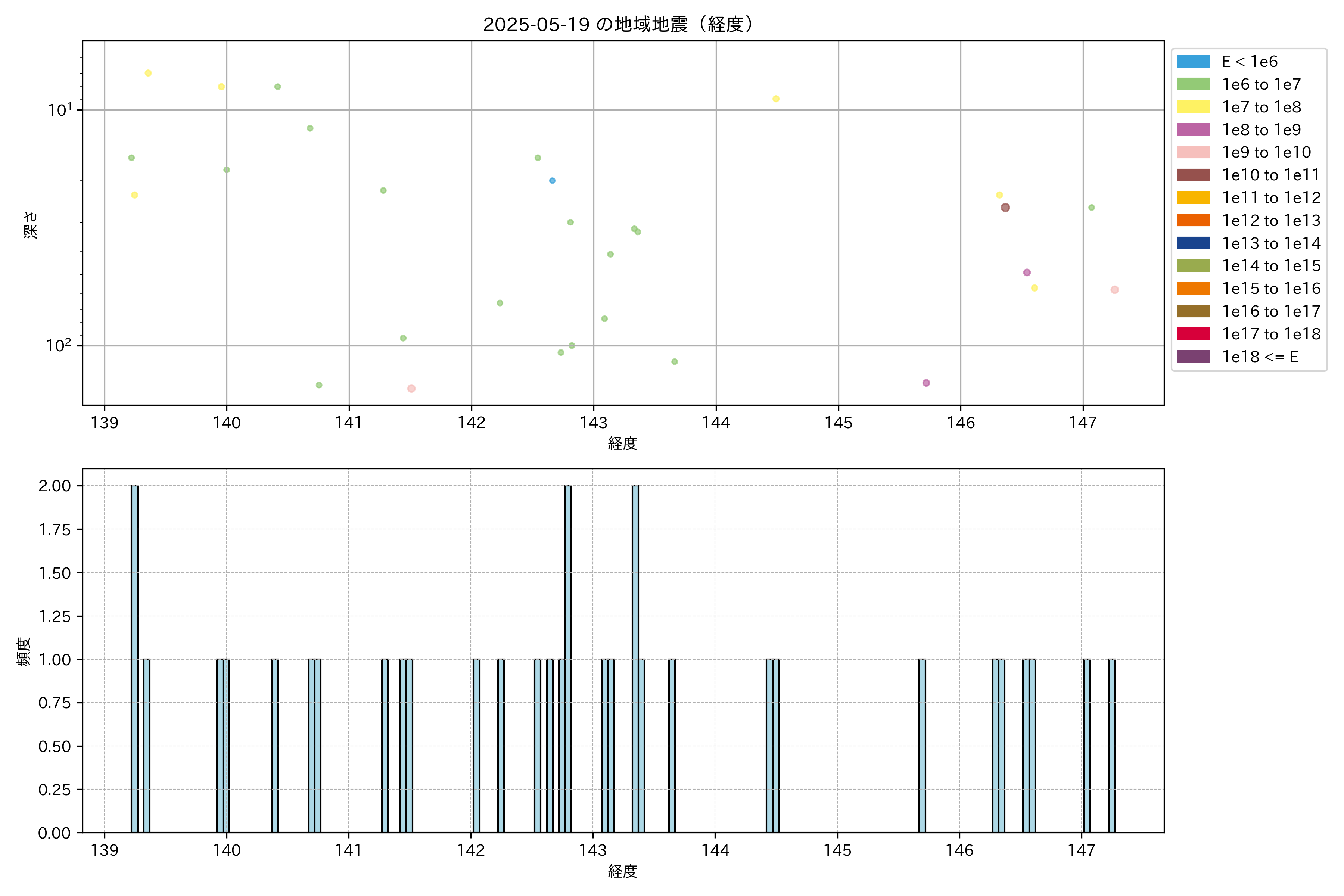Click the crimson 1e17 to 1e18 legend swatch
The height and width of the screenshot is (896, 1344).
[1192, 334]
